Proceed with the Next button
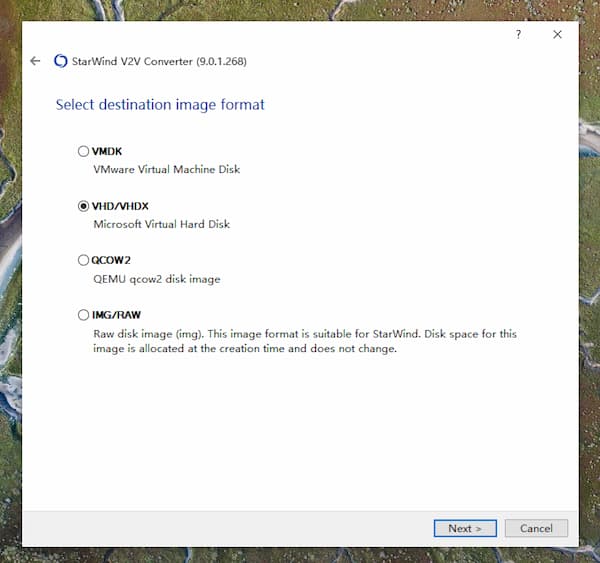Screen dimensions: 600x563 465,528
